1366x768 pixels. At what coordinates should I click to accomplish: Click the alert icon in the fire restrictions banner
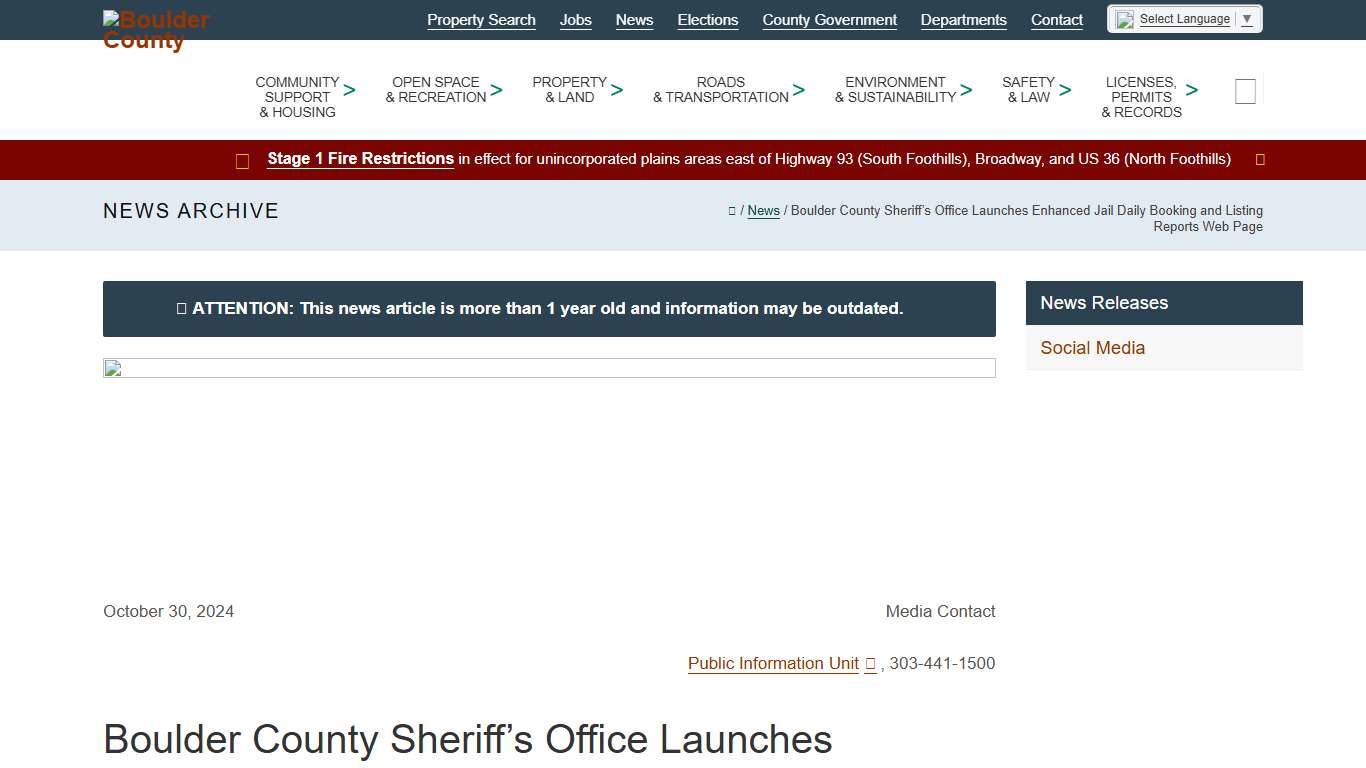(242, 160)
